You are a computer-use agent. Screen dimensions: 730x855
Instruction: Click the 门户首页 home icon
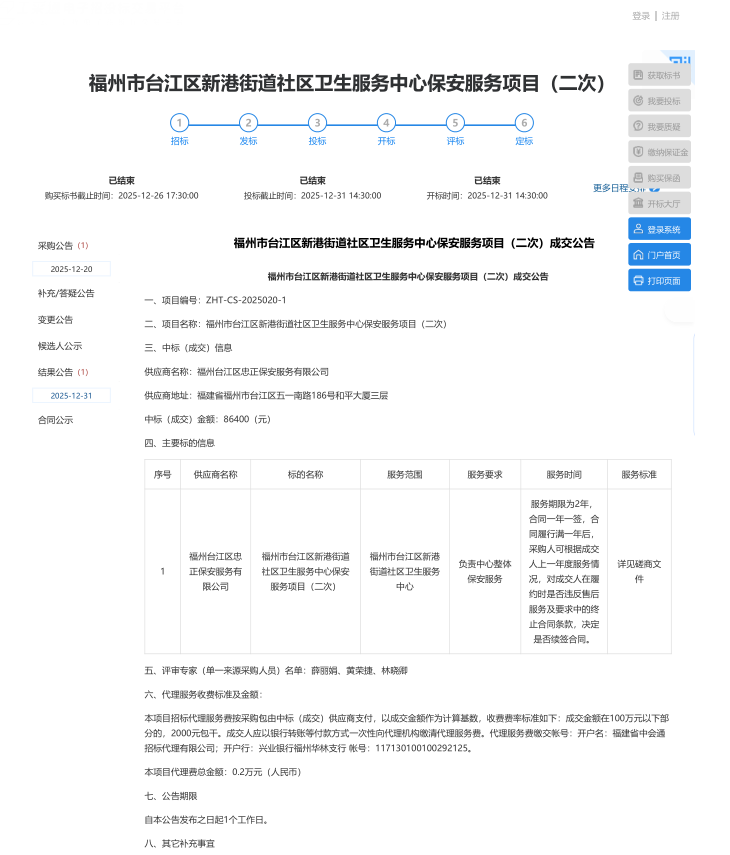point(639,255)
